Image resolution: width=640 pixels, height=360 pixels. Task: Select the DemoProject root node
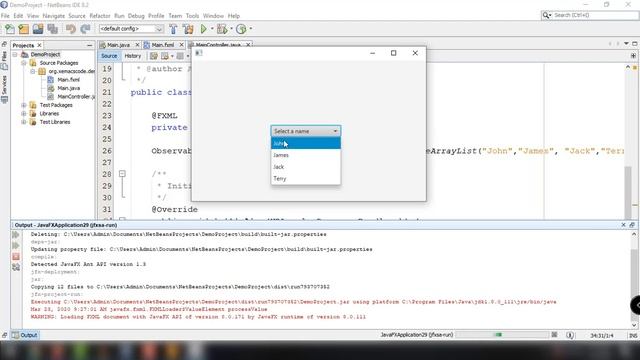pos(40,54)
